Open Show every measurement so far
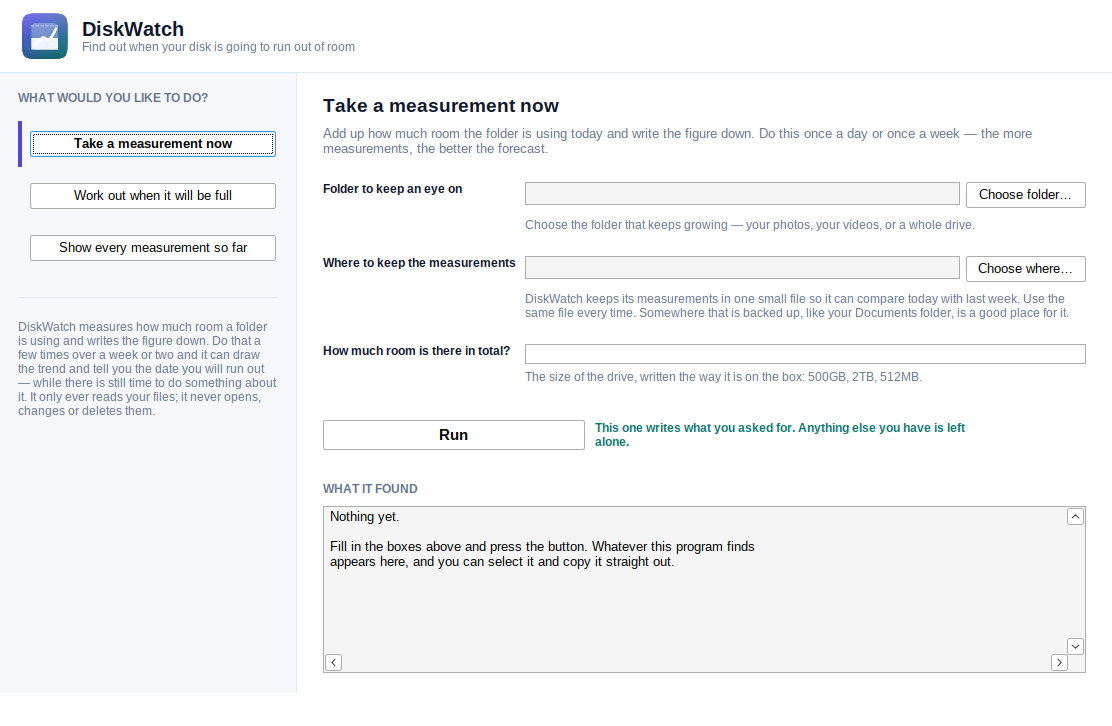 pos(152,248)
